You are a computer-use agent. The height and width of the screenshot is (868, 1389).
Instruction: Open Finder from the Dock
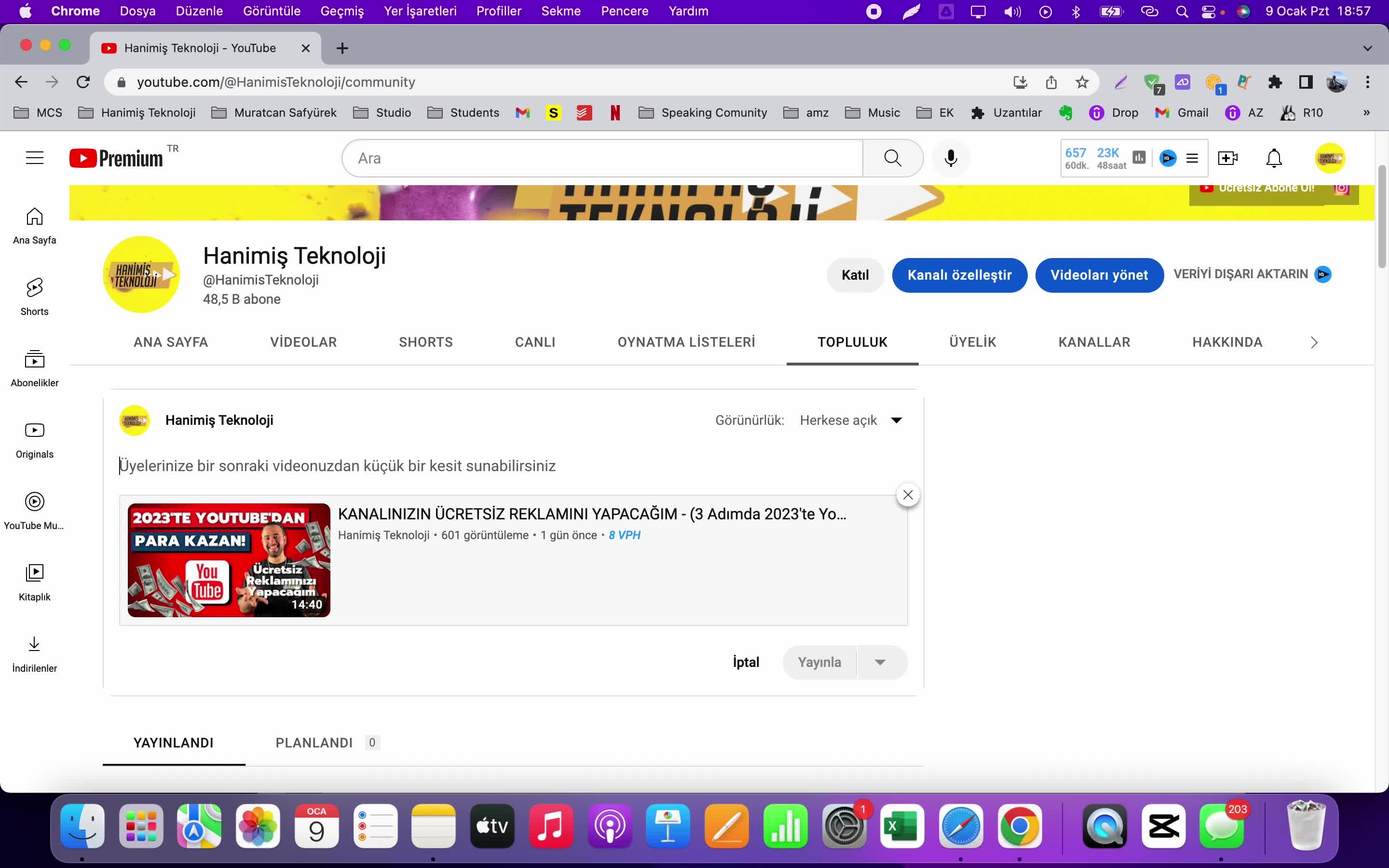click(82, 827)
